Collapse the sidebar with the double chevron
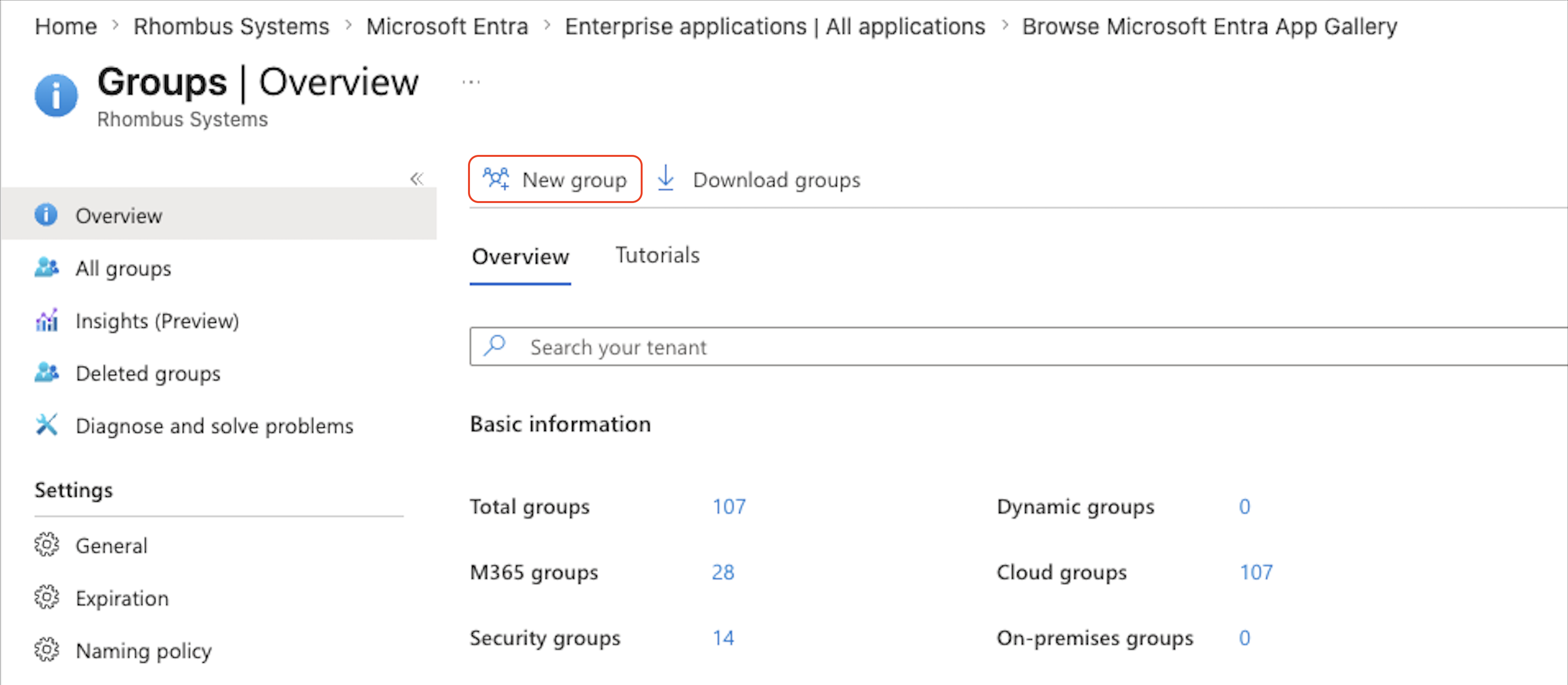 click(x=416, y=178)
